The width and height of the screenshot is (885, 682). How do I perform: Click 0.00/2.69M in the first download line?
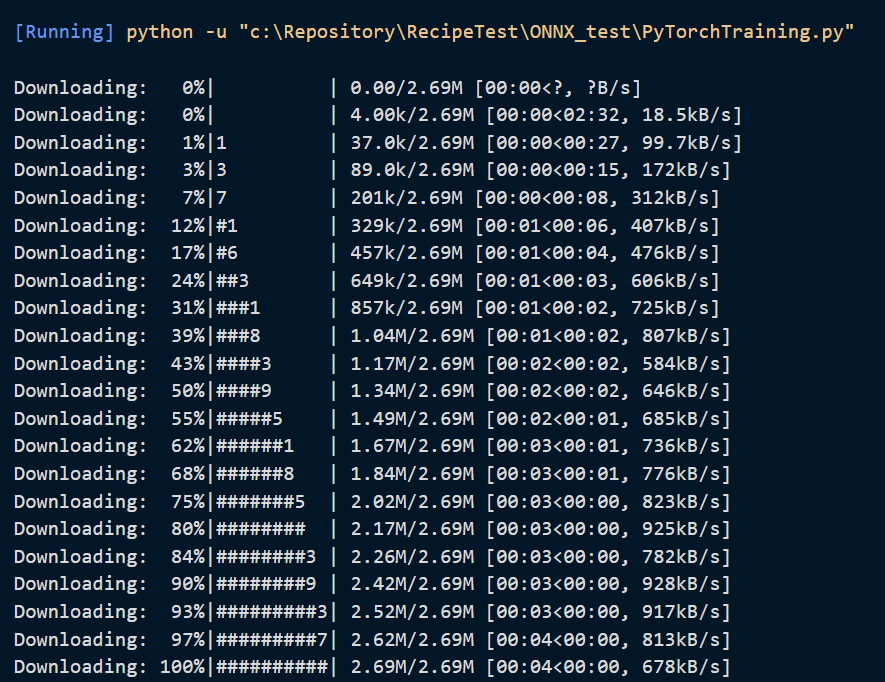(406, 88)
